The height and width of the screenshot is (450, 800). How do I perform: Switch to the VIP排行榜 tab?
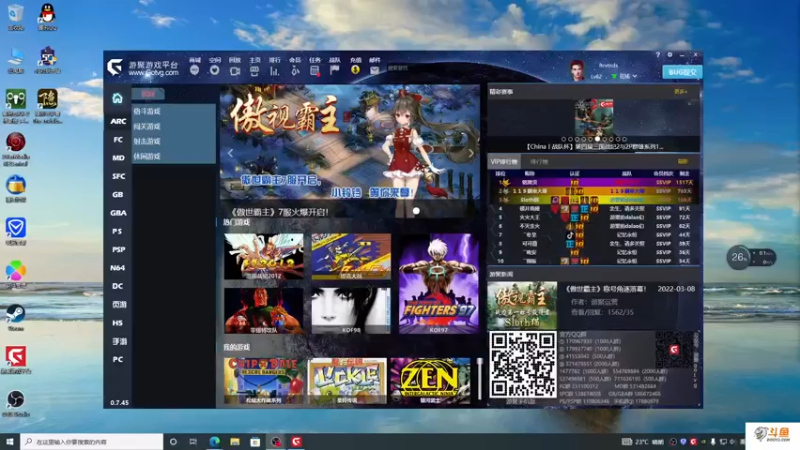504,162
